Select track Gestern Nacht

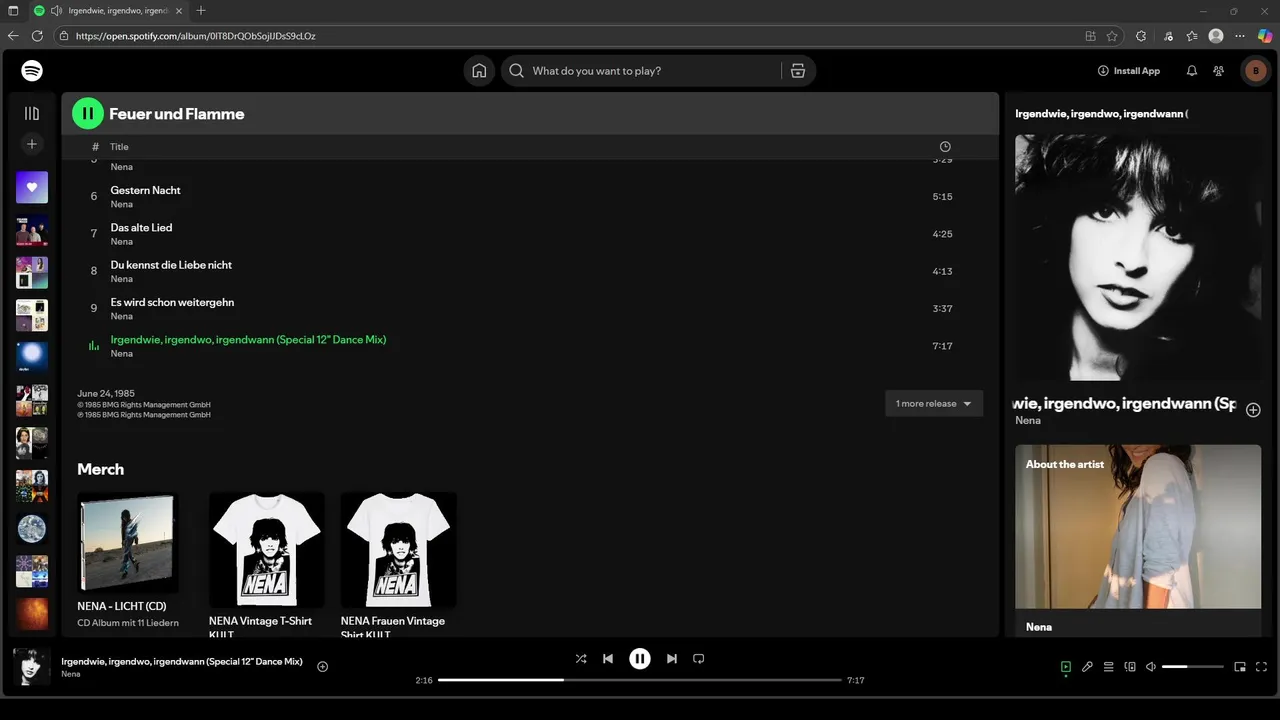pyautogui.click(x=531, y=196)
